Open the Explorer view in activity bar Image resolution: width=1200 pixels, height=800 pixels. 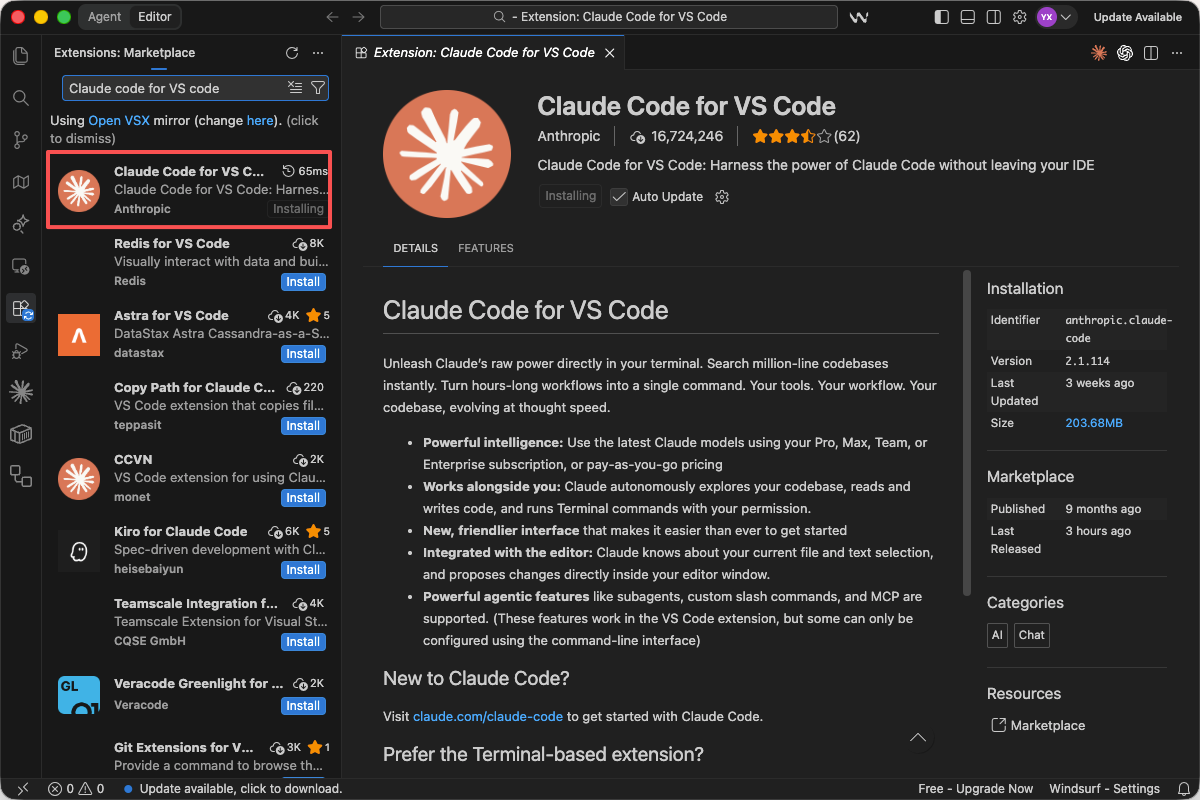20,56
